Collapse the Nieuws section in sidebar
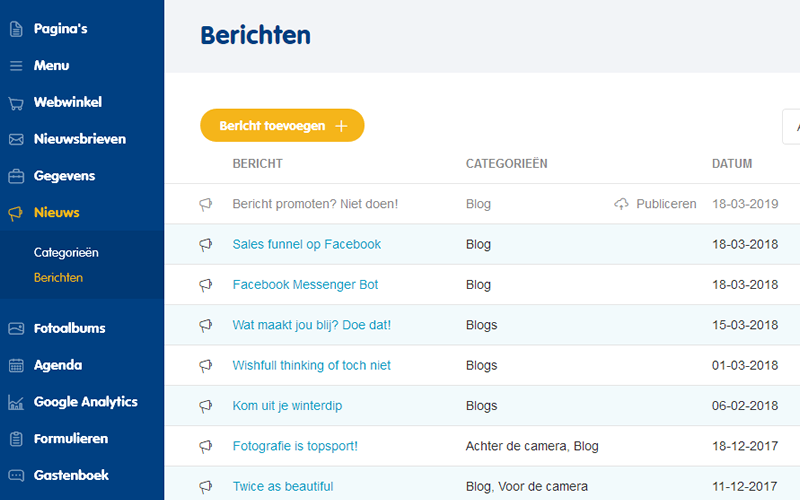Image resolution: width=800 pixels, height=500 pixels. coord(57,213)
